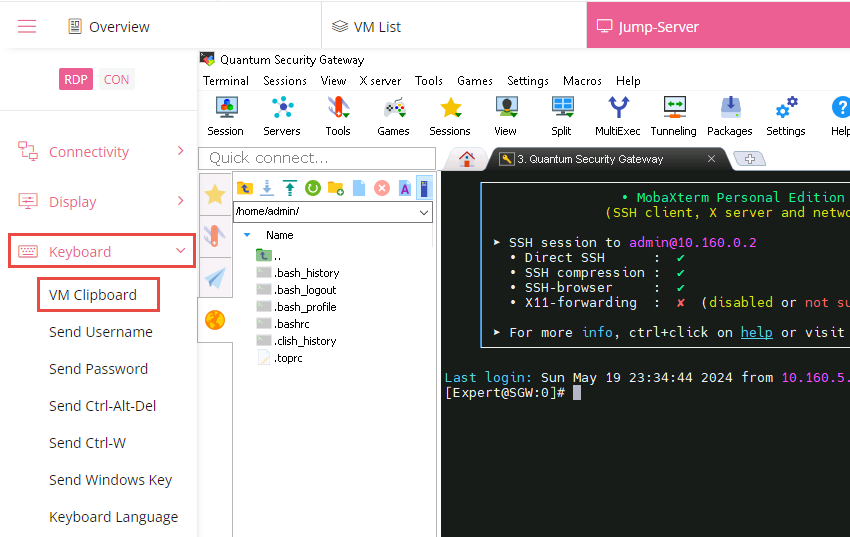This screenshot has height=537, width=850.
Task: Open the Macros paper plane sidebar icon
Action: tap(215, 278)
